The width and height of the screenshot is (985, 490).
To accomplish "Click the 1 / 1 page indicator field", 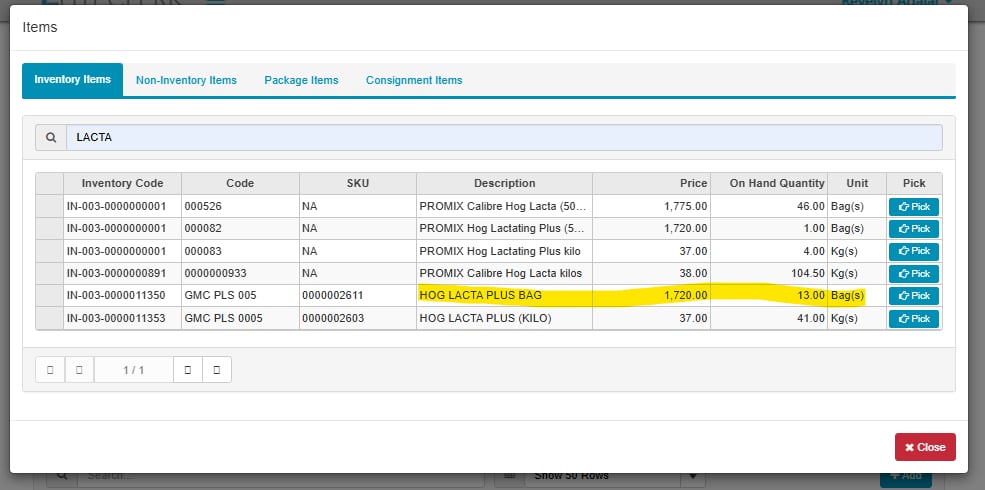I will [x=134, y=370].
